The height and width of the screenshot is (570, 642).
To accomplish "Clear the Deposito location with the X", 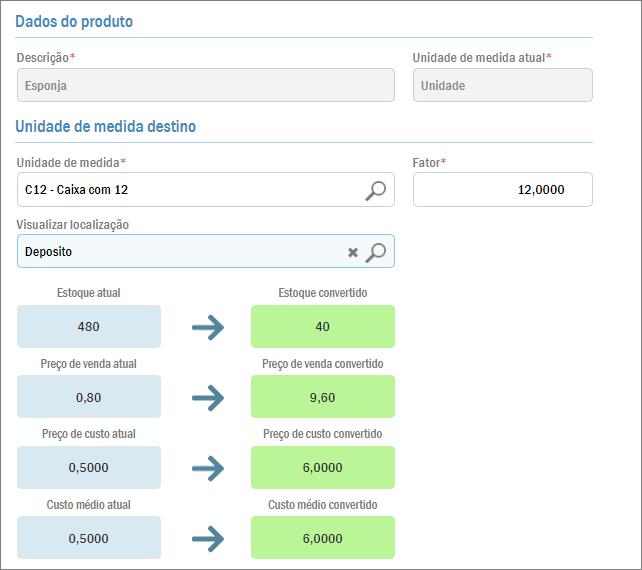I will pos(353,253).
